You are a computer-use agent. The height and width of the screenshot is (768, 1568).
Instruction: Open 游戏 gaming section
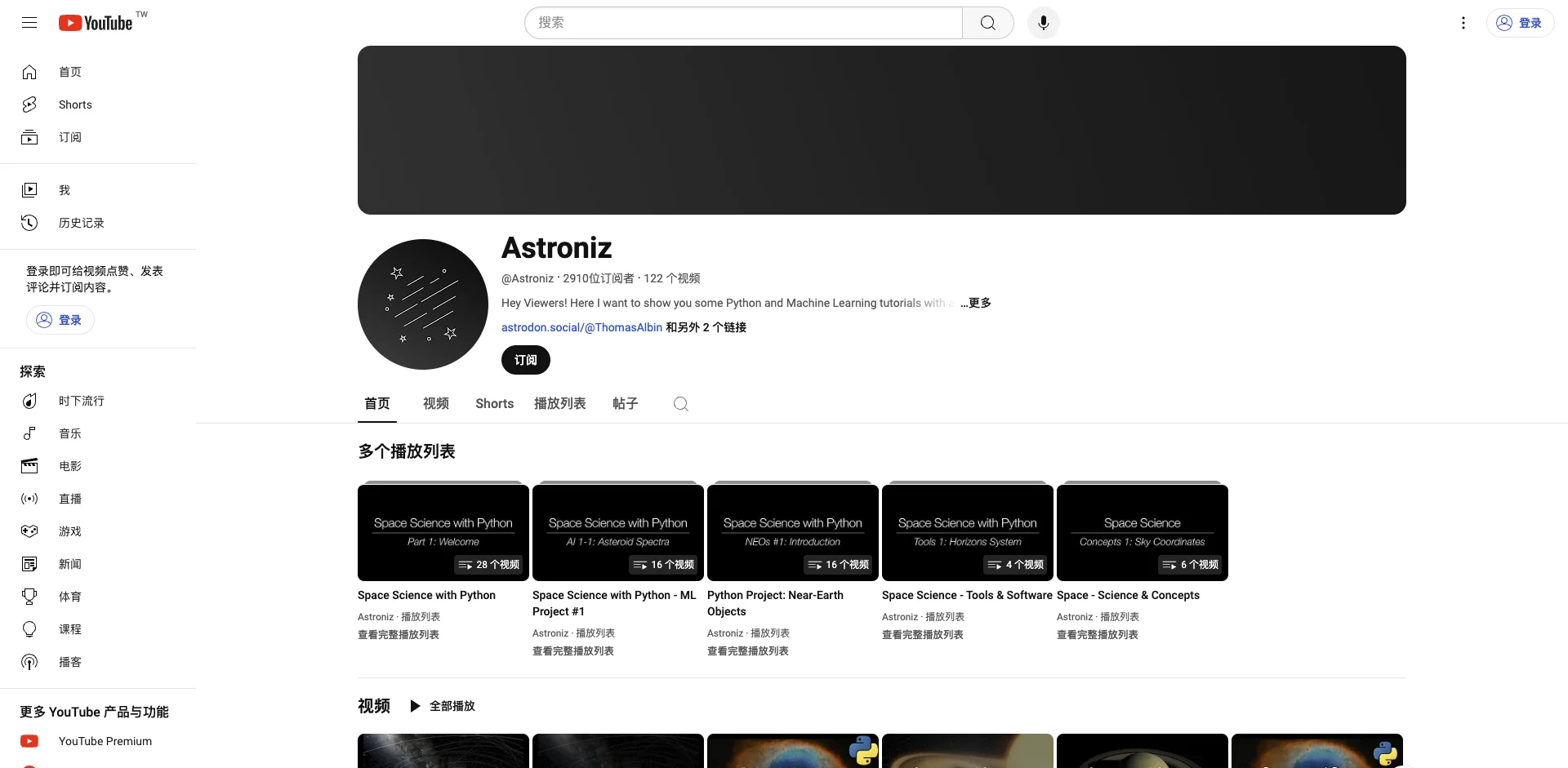[x=98, y=531]
